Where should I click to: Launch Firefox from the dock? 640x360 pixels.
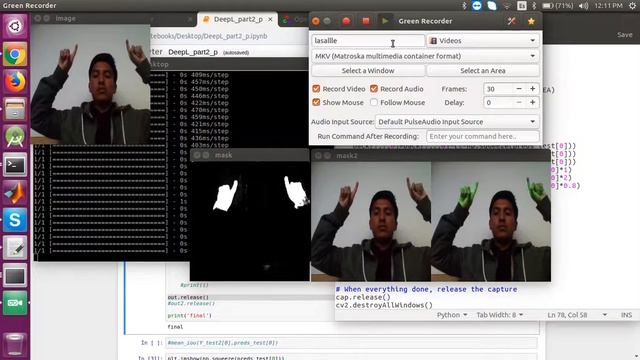(x=15, y=82)
